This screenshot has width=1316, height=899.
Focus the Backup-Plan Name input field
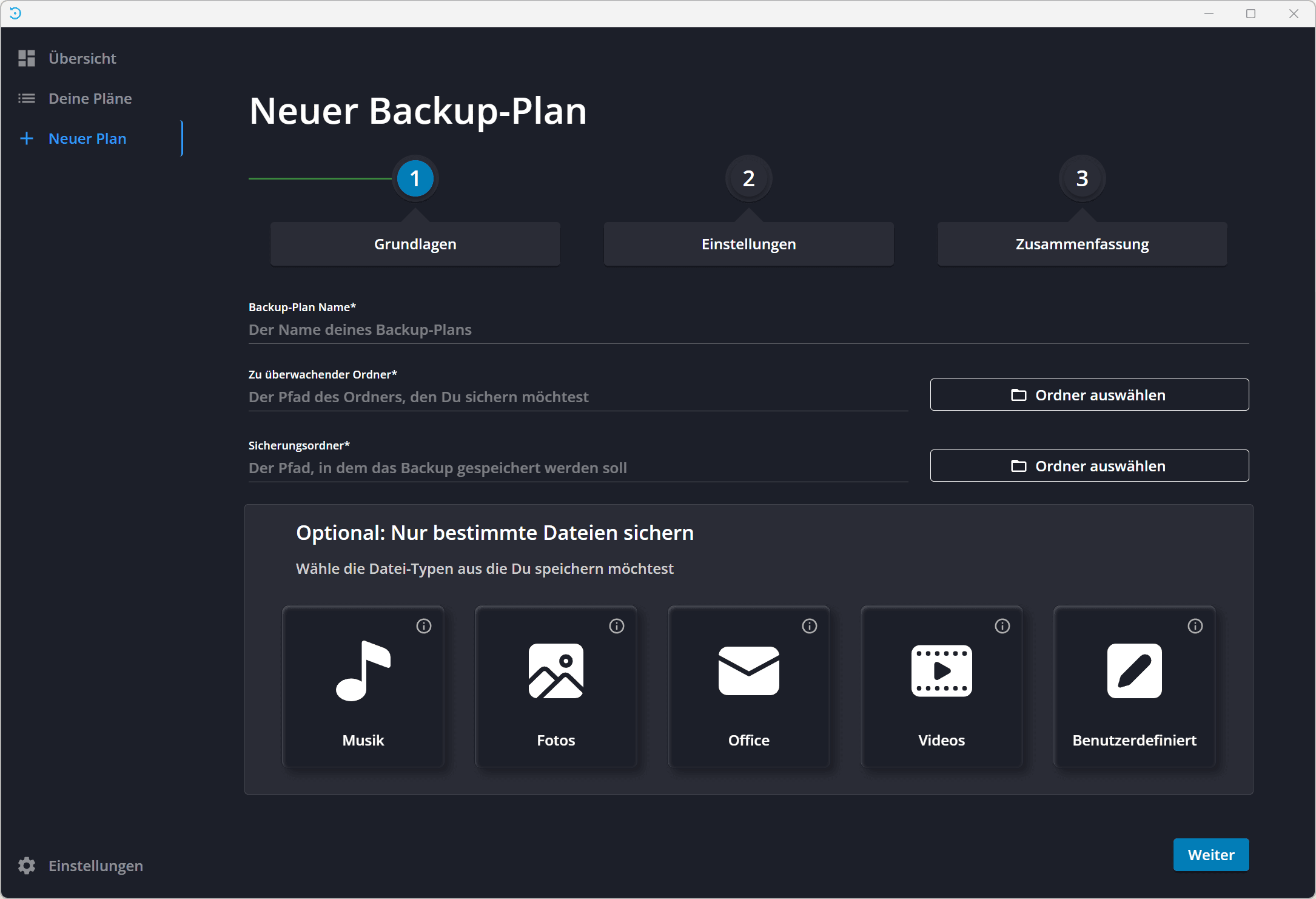(748, 330)
